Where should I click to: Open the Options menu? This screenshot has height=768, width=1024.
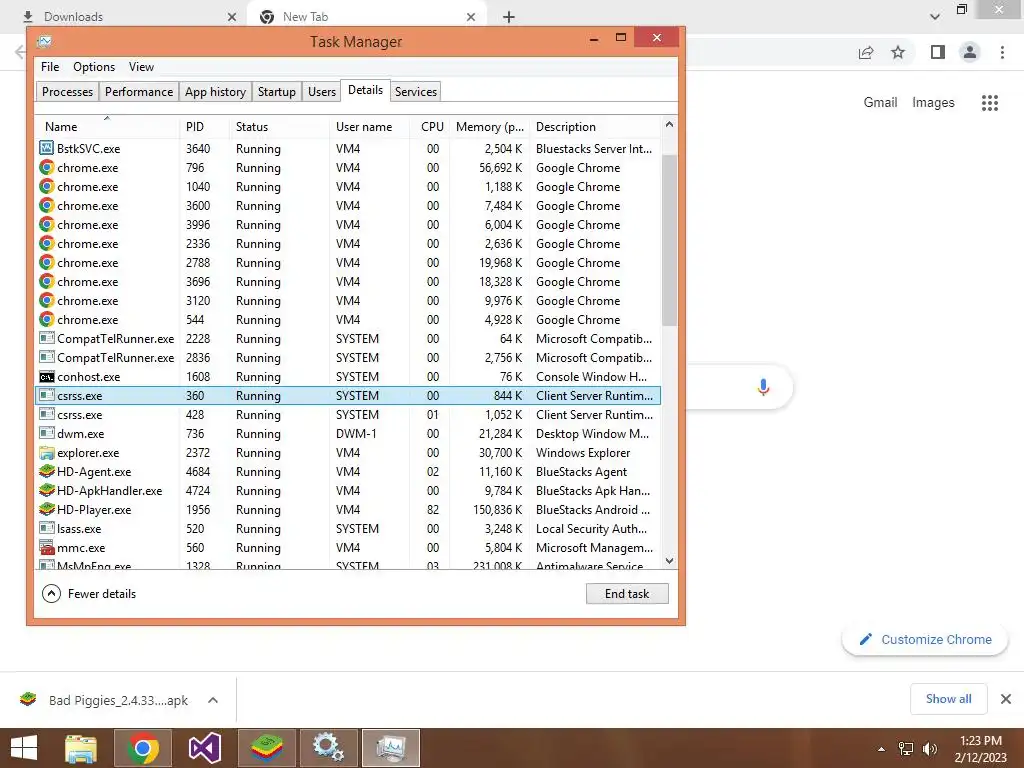pos(94,67)
